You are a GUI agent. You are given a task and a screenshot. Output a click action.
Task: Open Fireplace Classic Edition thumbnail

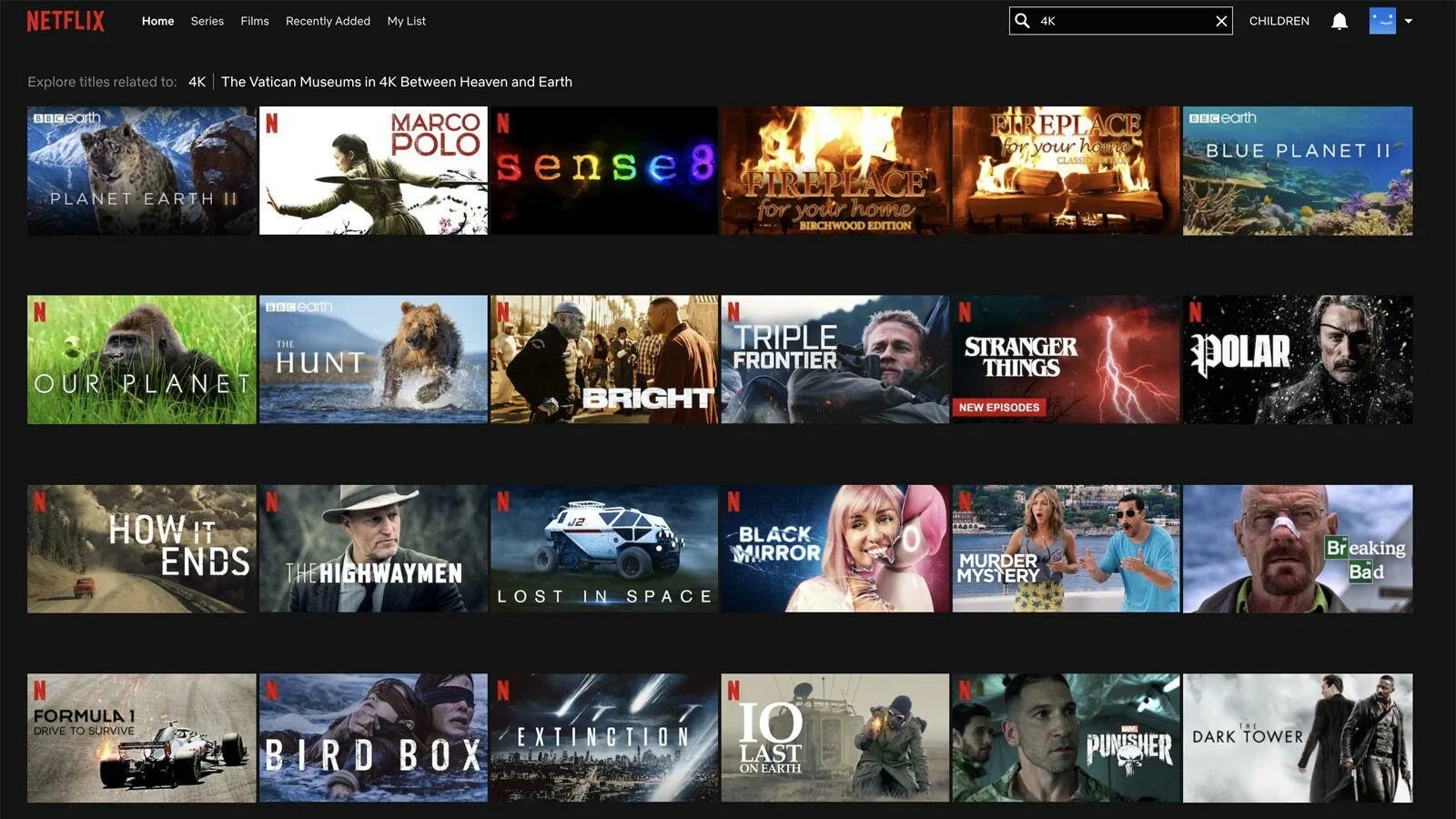1066,171
